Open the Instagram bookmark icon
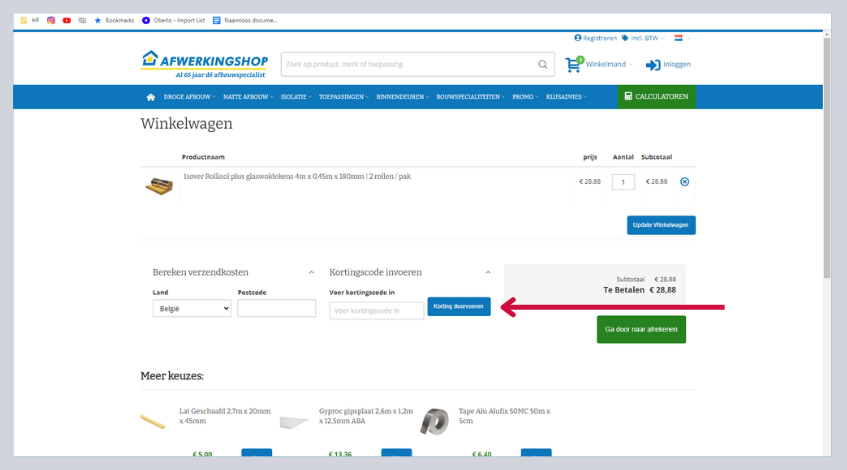This screenshot has height=470, width=847. (51, 20)
